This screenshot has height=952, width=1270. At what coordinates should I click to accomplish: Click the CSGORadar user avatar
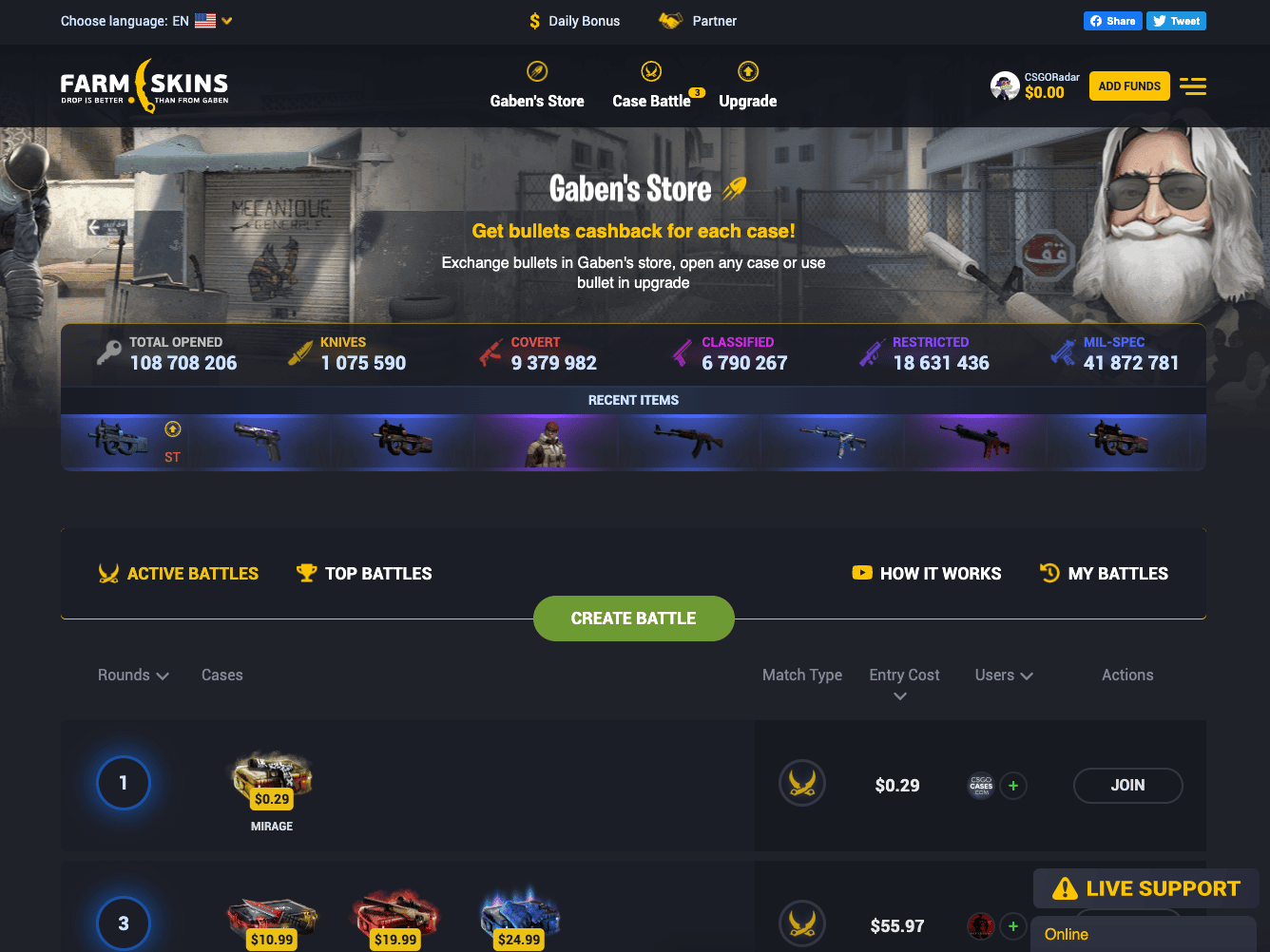coord(1005,86)
